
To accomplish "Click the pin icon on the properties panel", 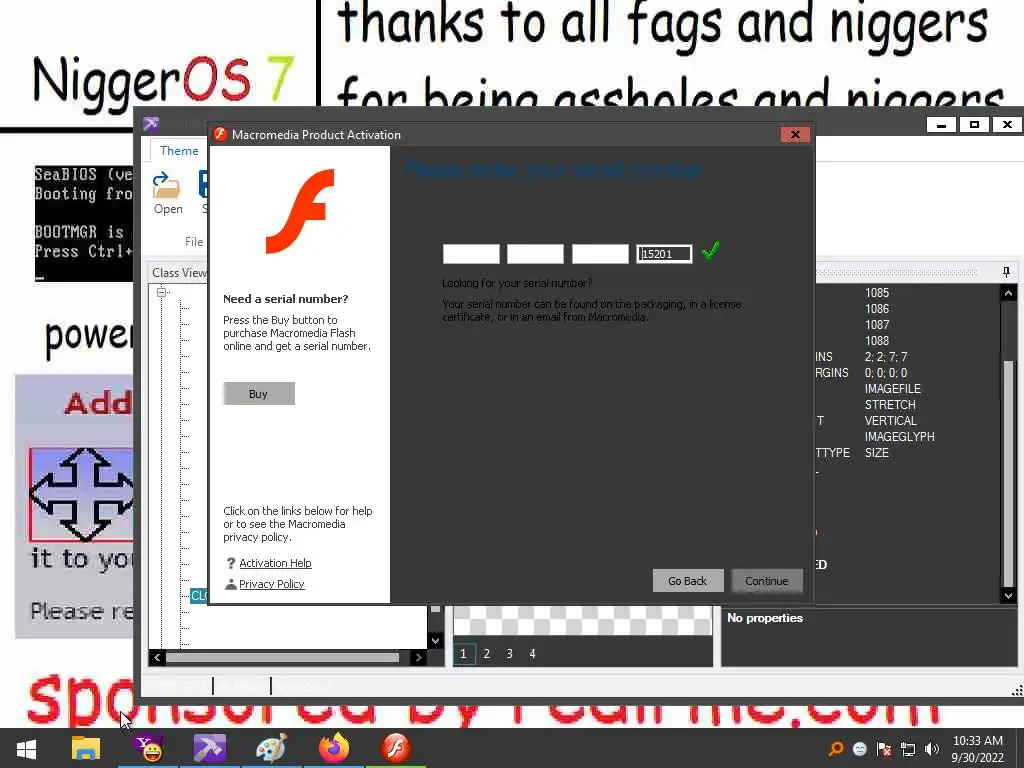I will [1006, 272].
